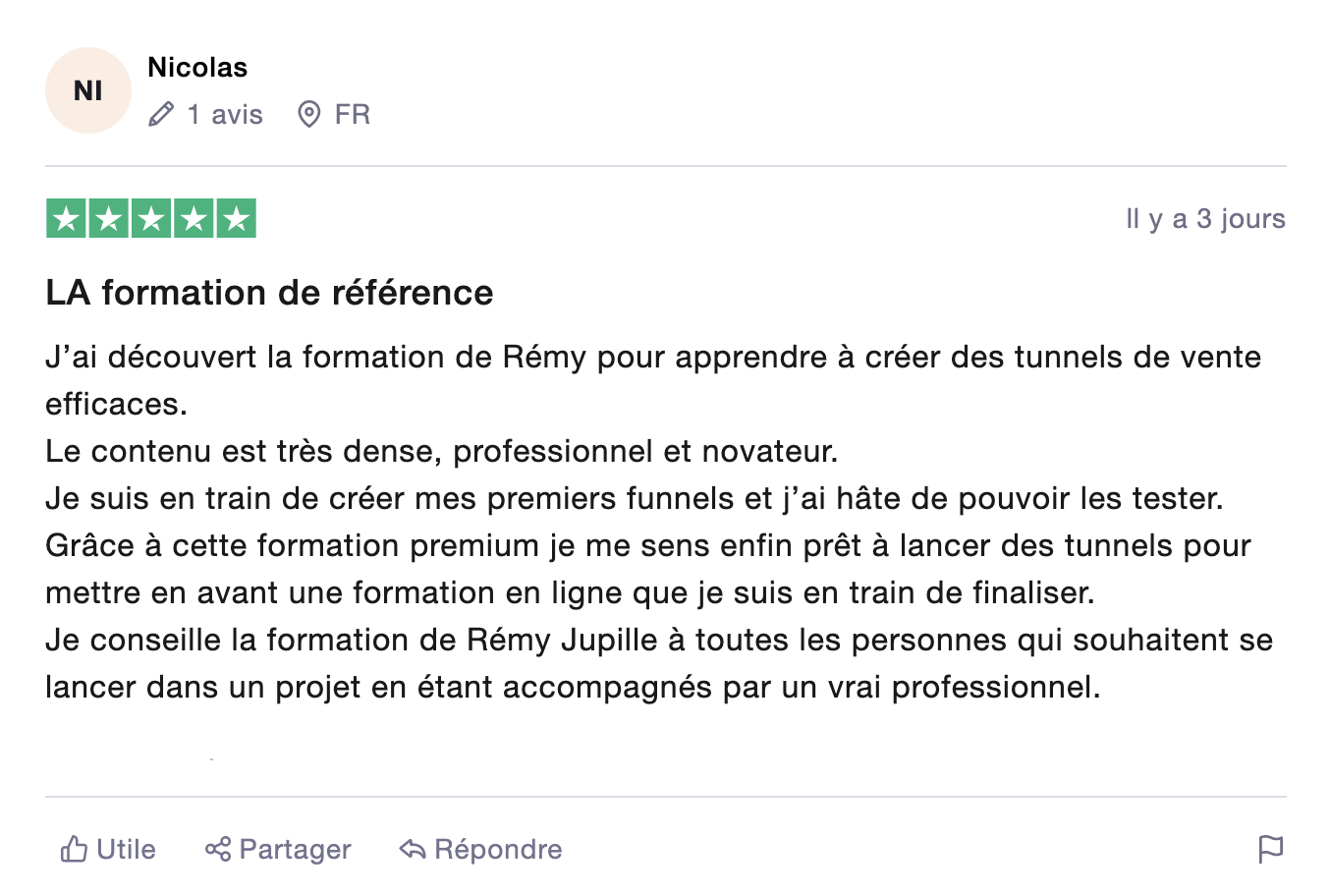Click the Répondre reply arrow icon
Screen dimensions: 1330x896
tap(413, 849)
